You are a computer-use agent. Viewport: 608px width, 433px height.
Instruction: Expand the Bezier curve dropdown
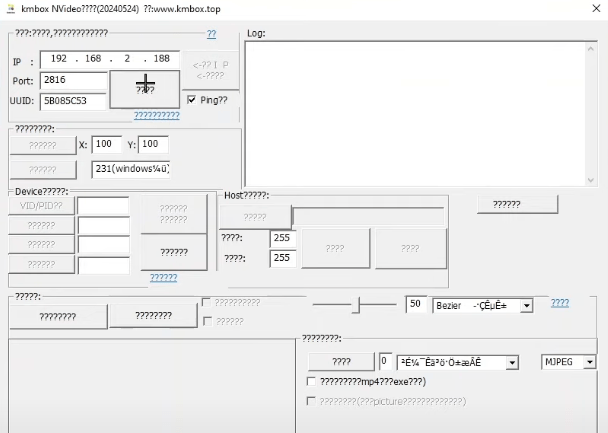(526, 306)
